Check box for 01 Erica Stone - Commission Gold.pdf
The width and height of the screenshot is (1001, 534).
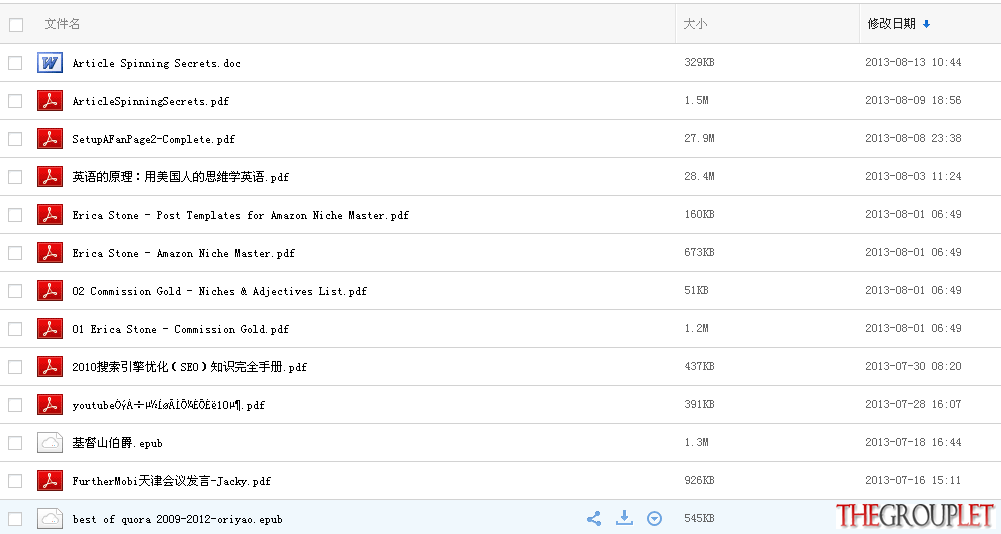pyautogui.click(x=15, y=329)
